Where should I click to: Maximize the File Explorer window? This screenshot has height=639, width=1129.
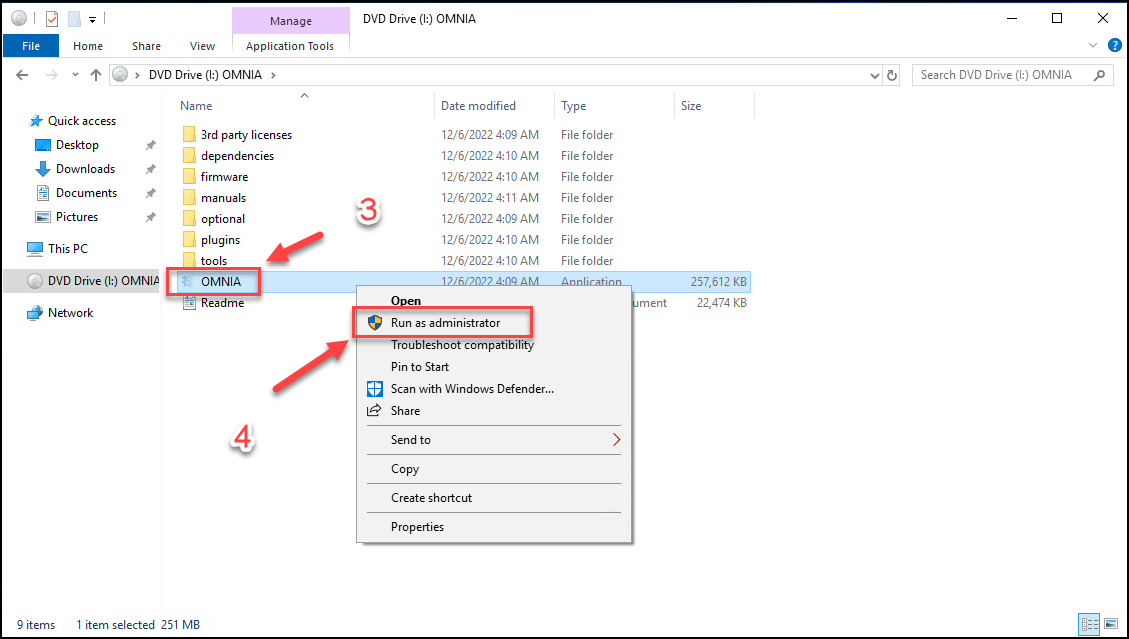pyautogui.click(x=1056, y=19)
